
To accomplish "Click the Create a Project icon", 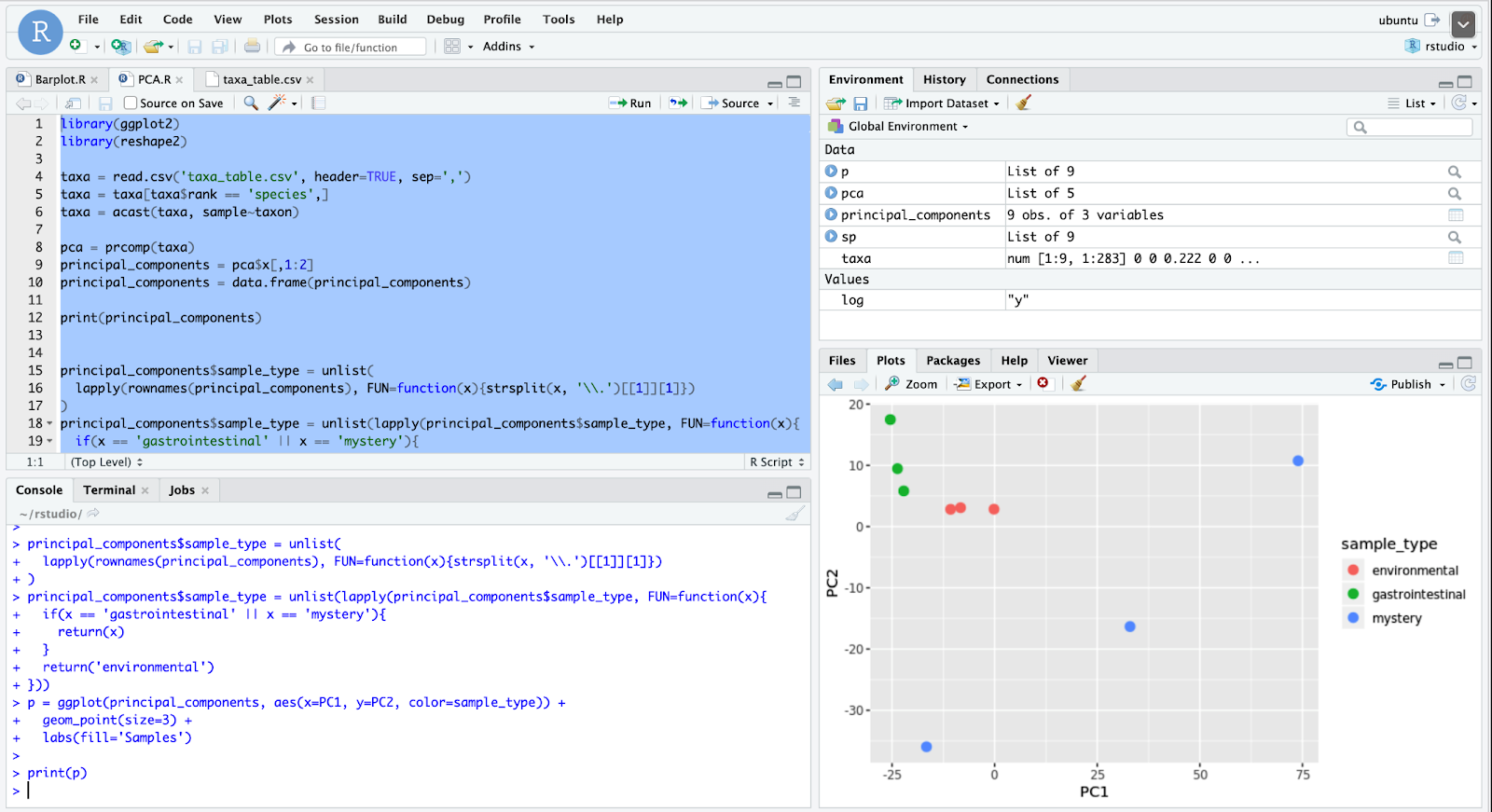I will pos(120,46).
